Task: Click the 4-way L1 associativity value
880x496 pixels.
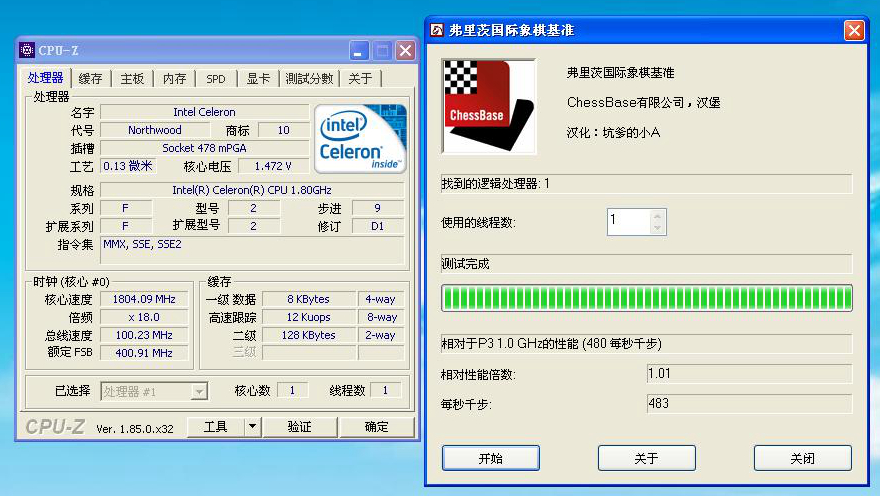Action: coord(381,299)
